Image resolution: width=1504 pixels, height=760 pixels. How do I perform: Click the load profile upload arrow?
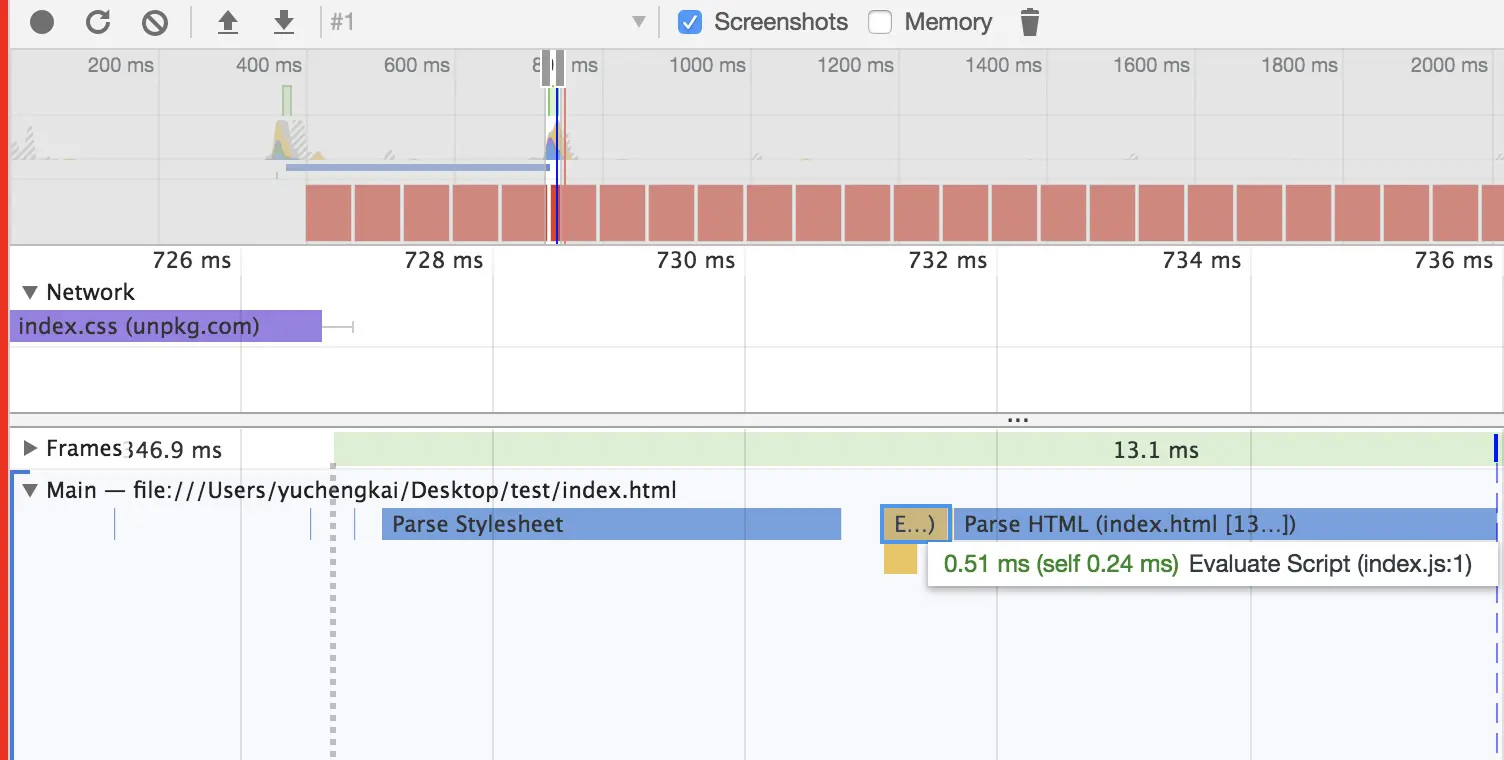(228, 22)
